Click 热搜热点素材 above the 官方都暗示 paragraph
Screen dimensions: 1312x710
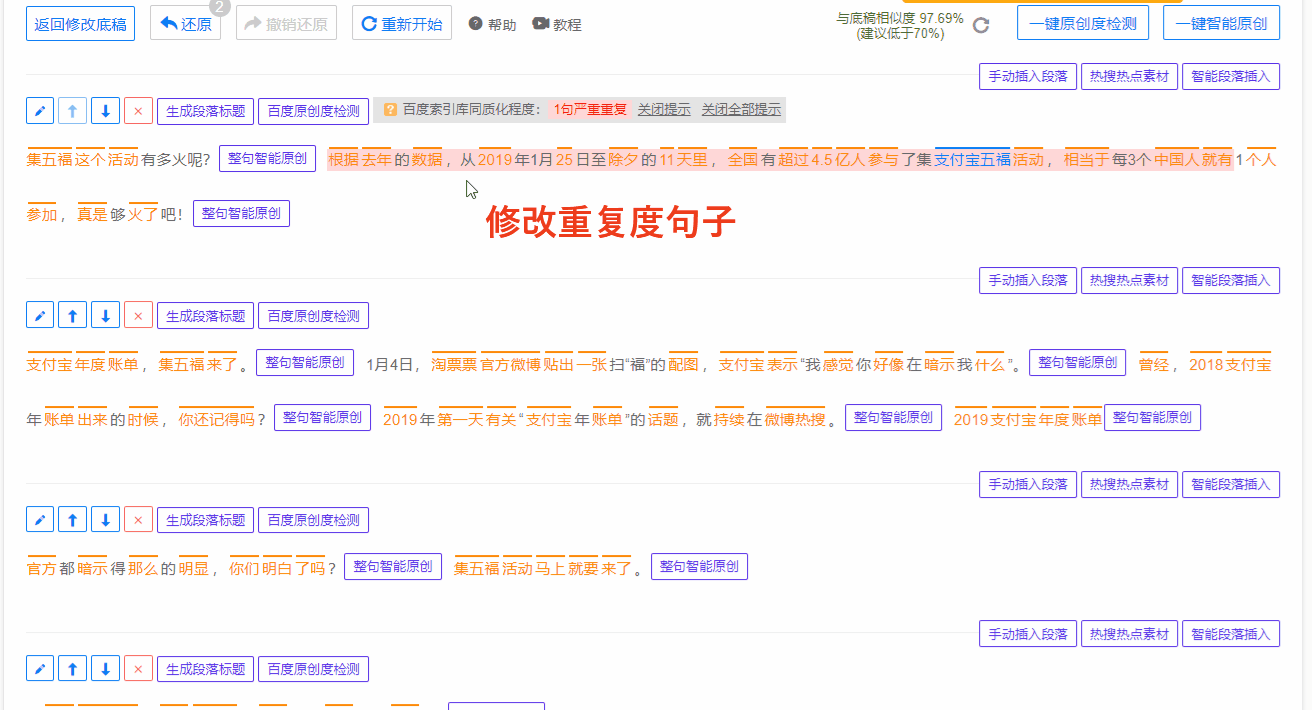1129,484
